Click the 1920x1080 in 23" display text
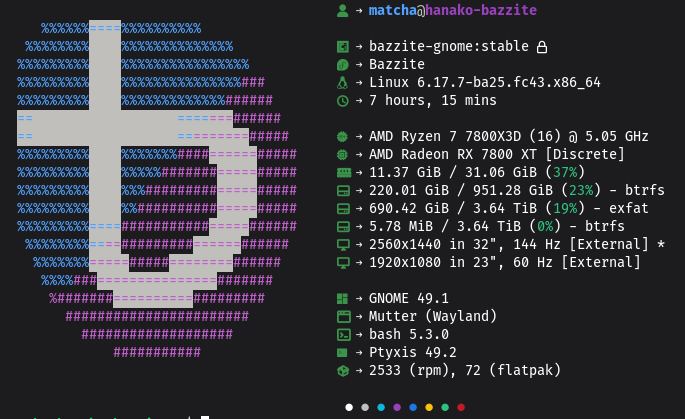Image resolution: width=685 pixels, height=419 pixels. (432, 262)
